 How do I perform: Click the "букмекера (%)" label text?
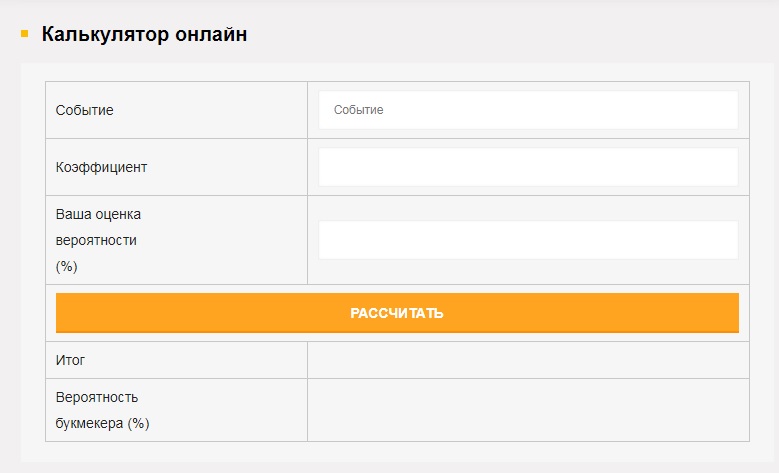click(x=102, y=423)
